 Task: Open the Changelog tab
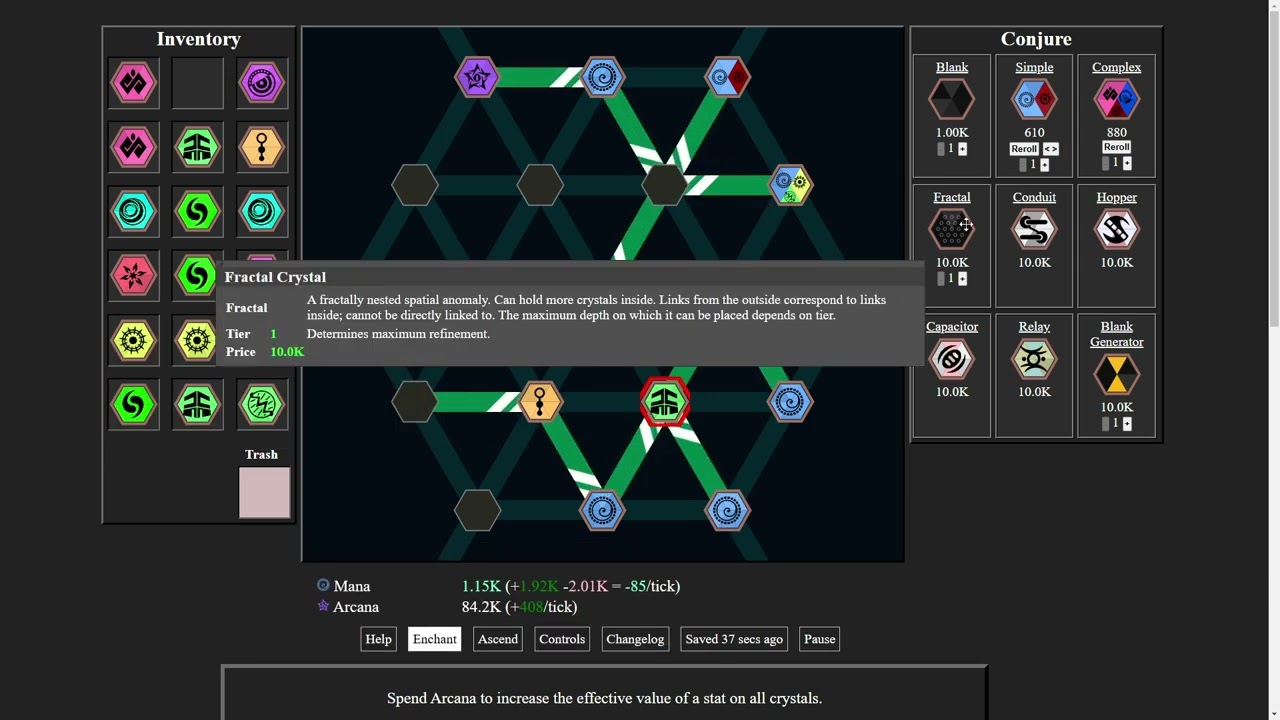635,639
